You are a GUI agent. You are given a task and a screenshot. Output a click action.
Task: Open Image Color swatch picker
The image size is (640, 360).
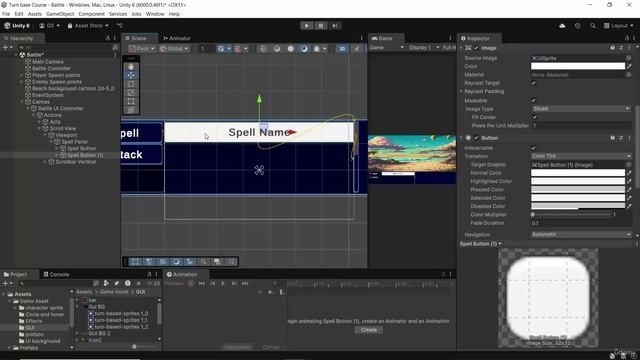click(578, 66)
